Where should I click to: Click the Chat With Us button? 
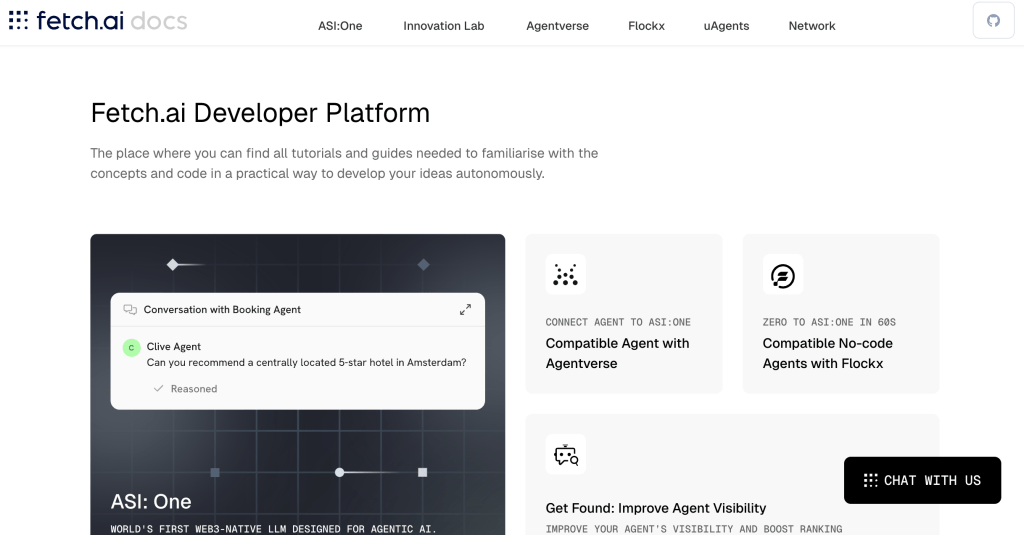pyautogui.click(x=922, y=480)
